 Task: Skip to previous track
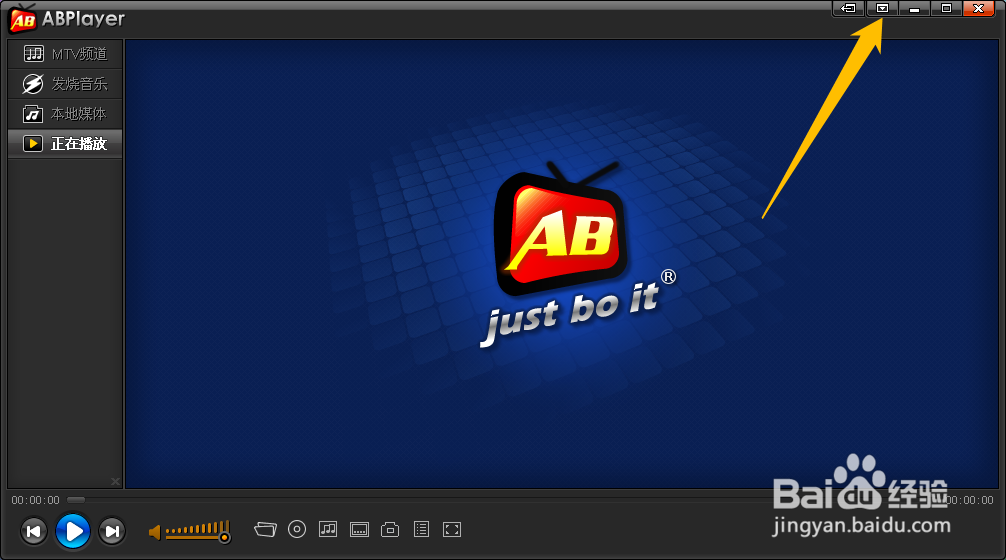33,531
